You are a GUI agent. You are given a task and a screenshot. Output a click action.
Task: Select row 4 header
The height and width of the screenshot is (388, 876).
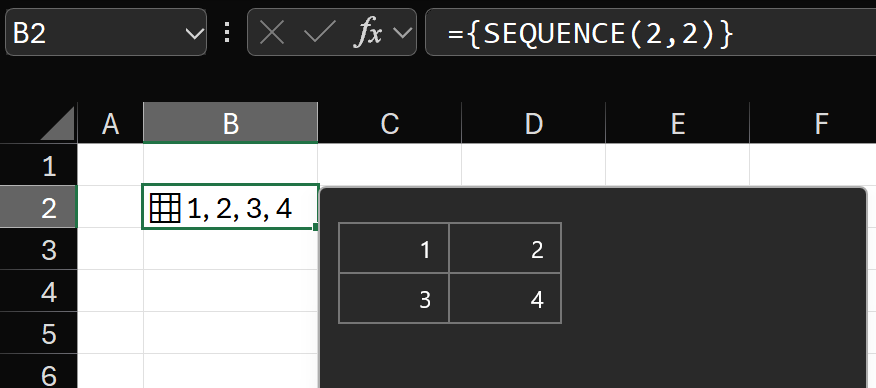[39, 291]
